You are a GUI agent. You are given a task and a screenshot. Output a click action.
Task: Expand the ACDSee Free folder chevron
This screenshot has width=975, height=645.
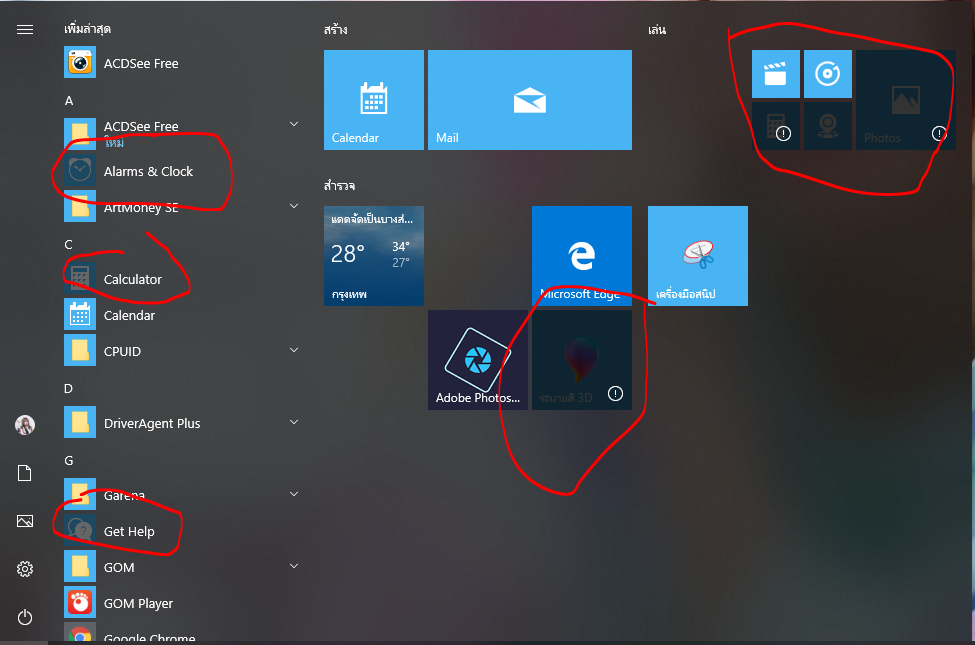coord(294,124)
